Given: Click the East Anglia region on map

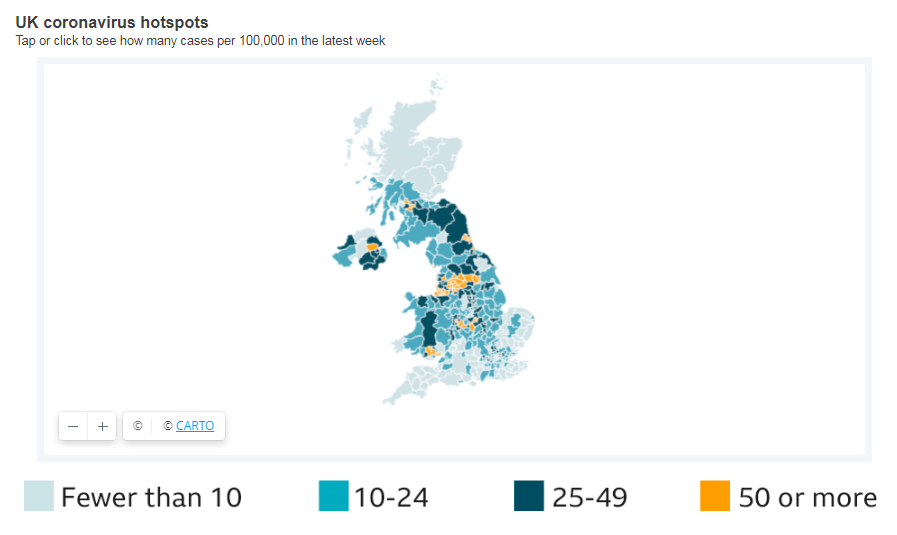Looking at the screenshot, I should point(520,325).
